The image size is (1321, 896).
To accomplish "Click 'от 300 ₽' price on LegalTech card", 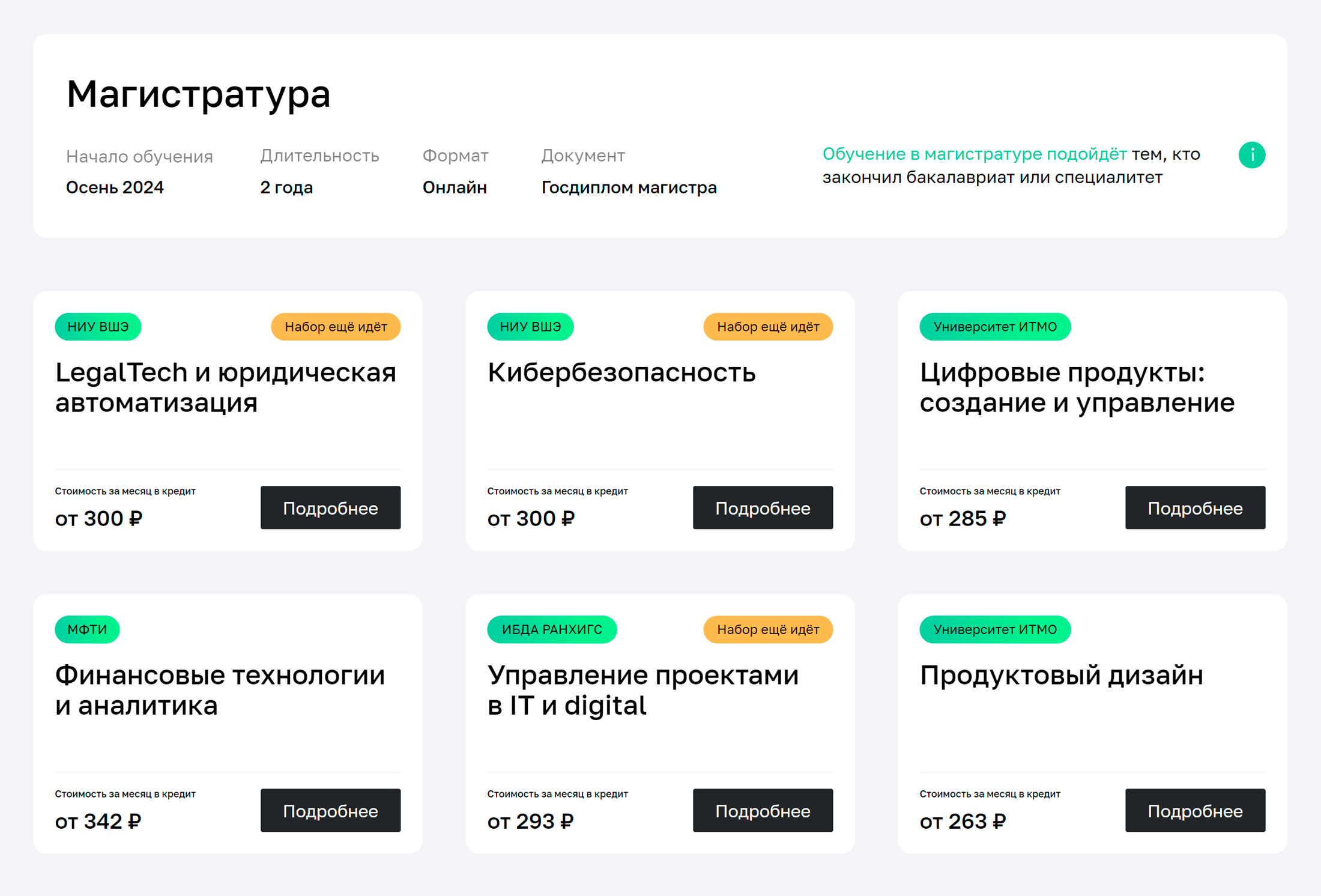I will (x=98, y=518).
